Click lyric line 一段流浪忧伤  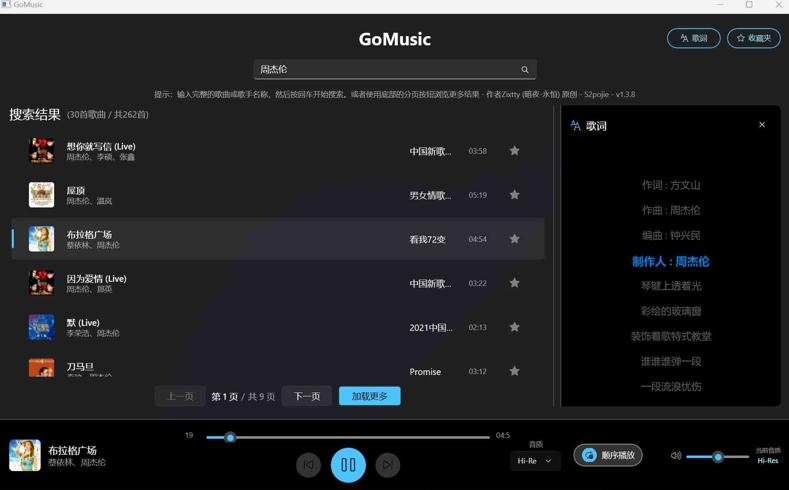click(671, 386)
